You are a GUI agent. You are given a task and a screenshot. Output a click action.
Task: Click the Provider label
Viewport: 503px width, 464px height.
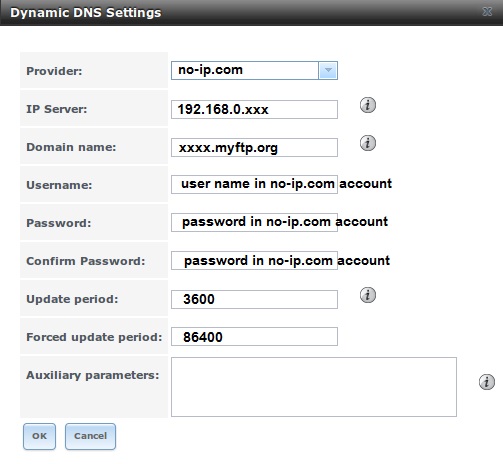click(x=54, y=71)
